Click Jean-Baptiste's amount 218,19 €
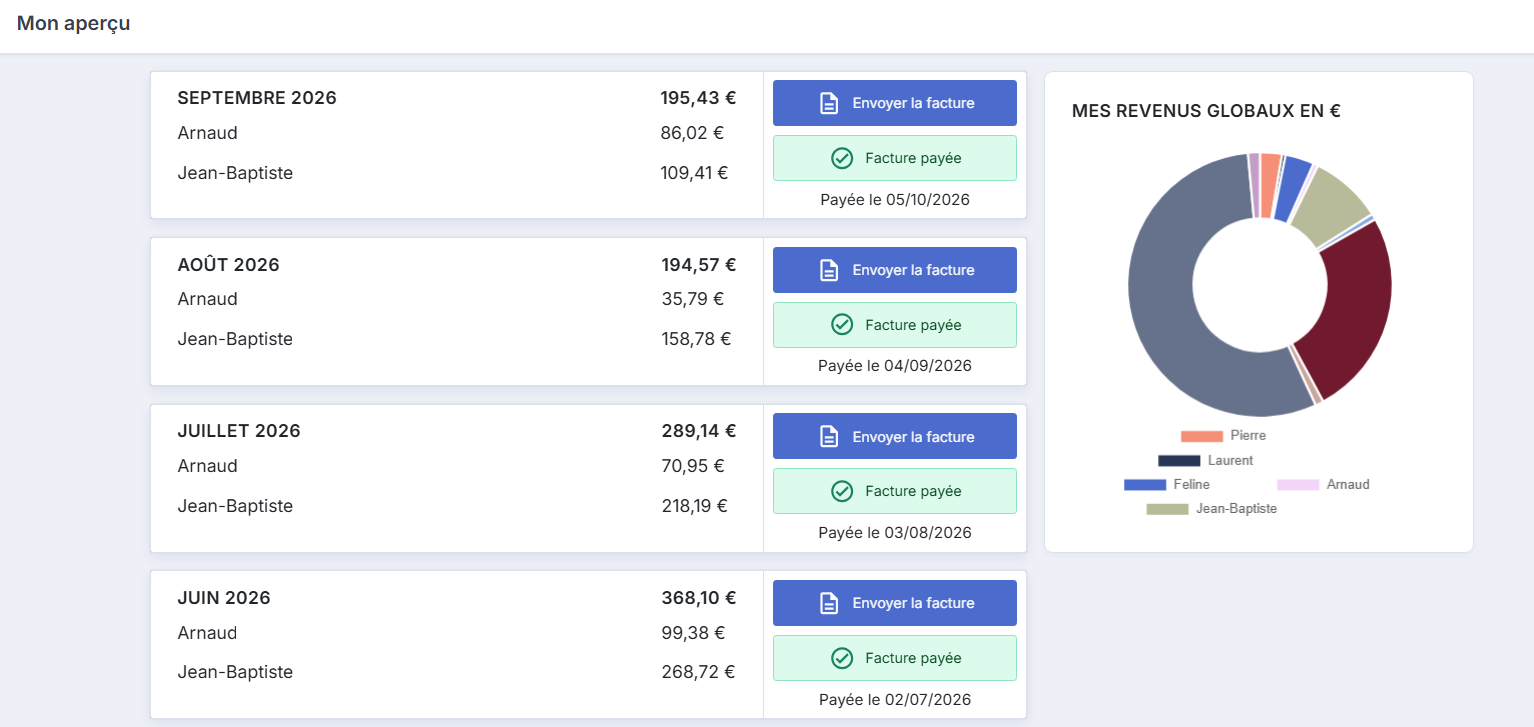 [x=694, y=506]
